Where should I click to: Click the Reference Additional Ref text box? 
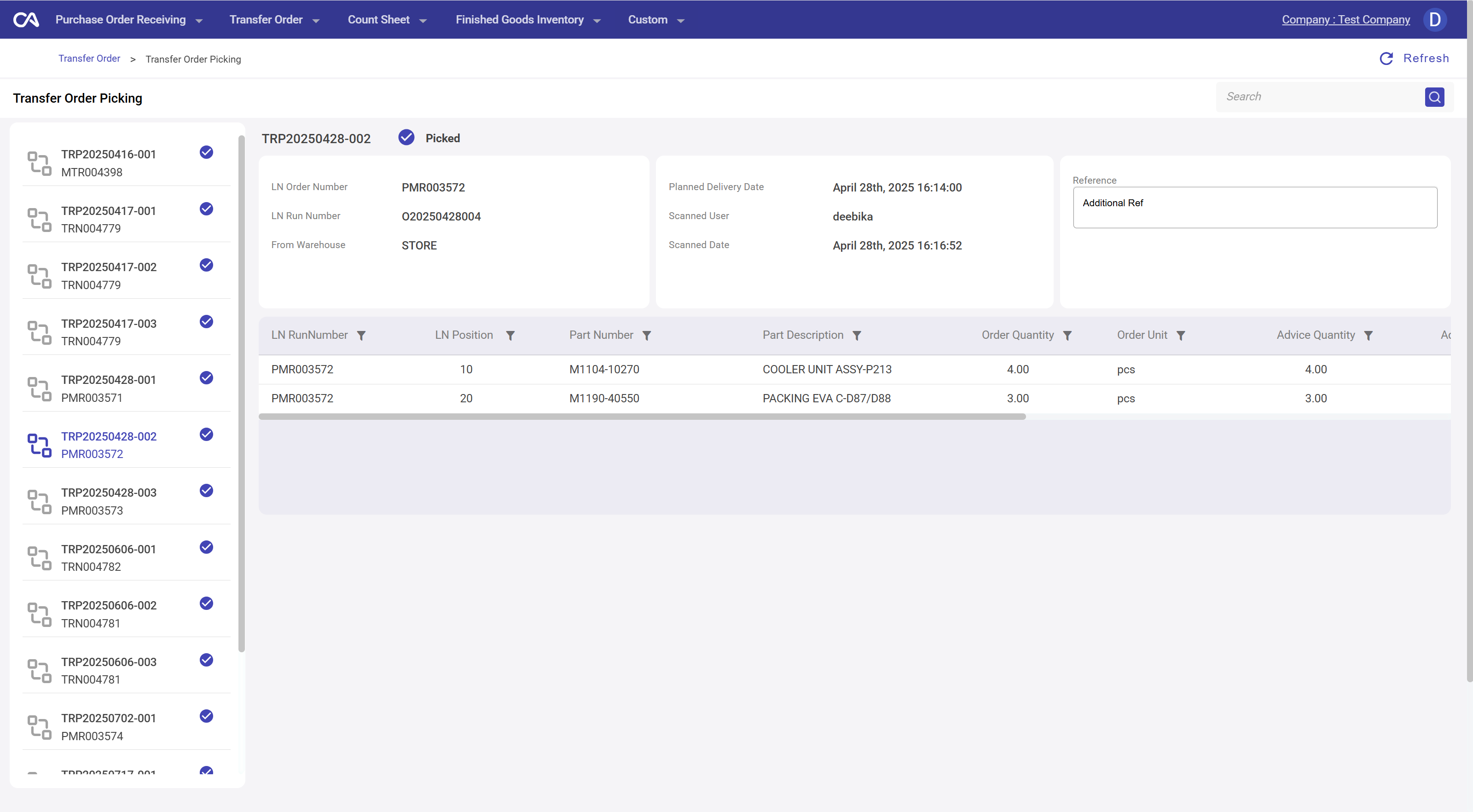point(1254,208)
